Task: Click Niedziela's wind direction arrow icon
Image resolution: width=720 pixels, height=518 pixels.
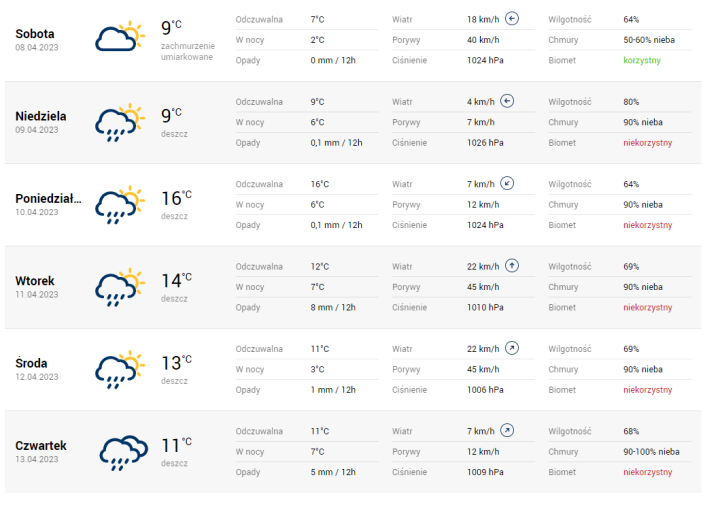Action: click(x=507, y=101)
